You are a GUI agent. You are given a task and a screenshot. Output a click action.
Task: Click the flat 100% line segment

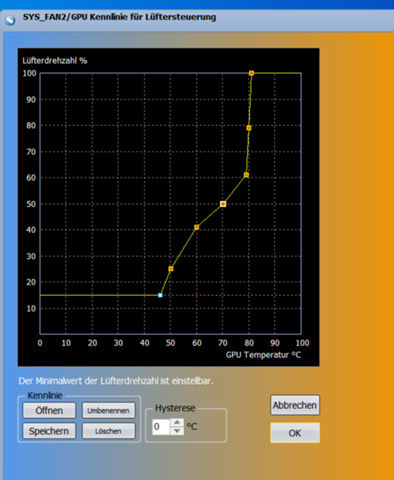click(277, 73)
